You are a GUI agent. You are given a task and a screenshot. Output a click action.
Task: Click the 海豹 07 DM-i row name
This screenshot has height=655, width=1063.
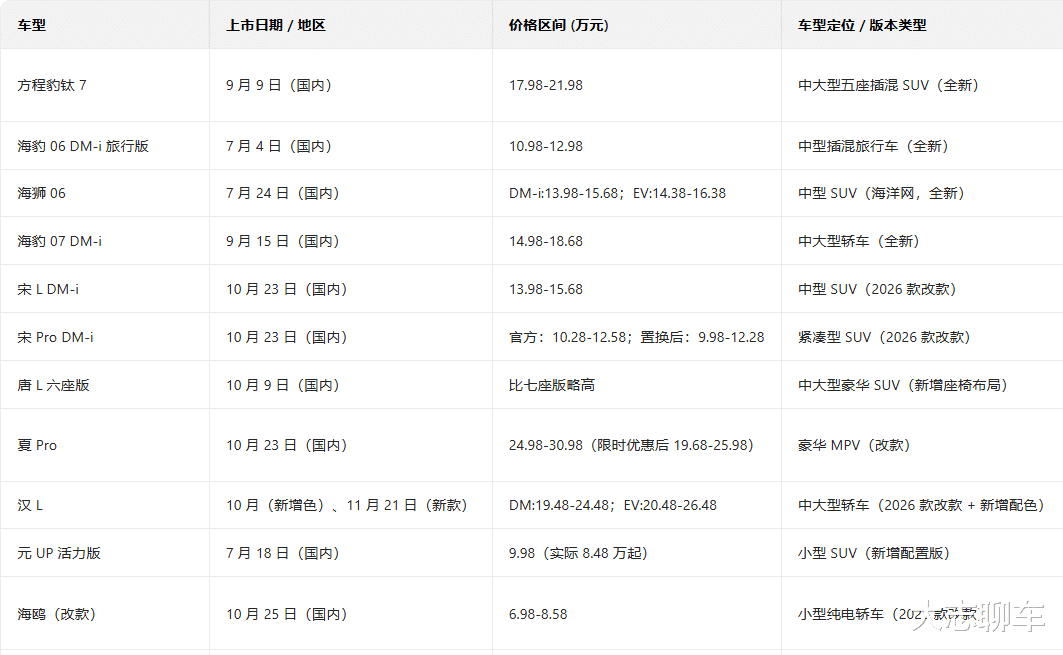(x=59, y=241)
